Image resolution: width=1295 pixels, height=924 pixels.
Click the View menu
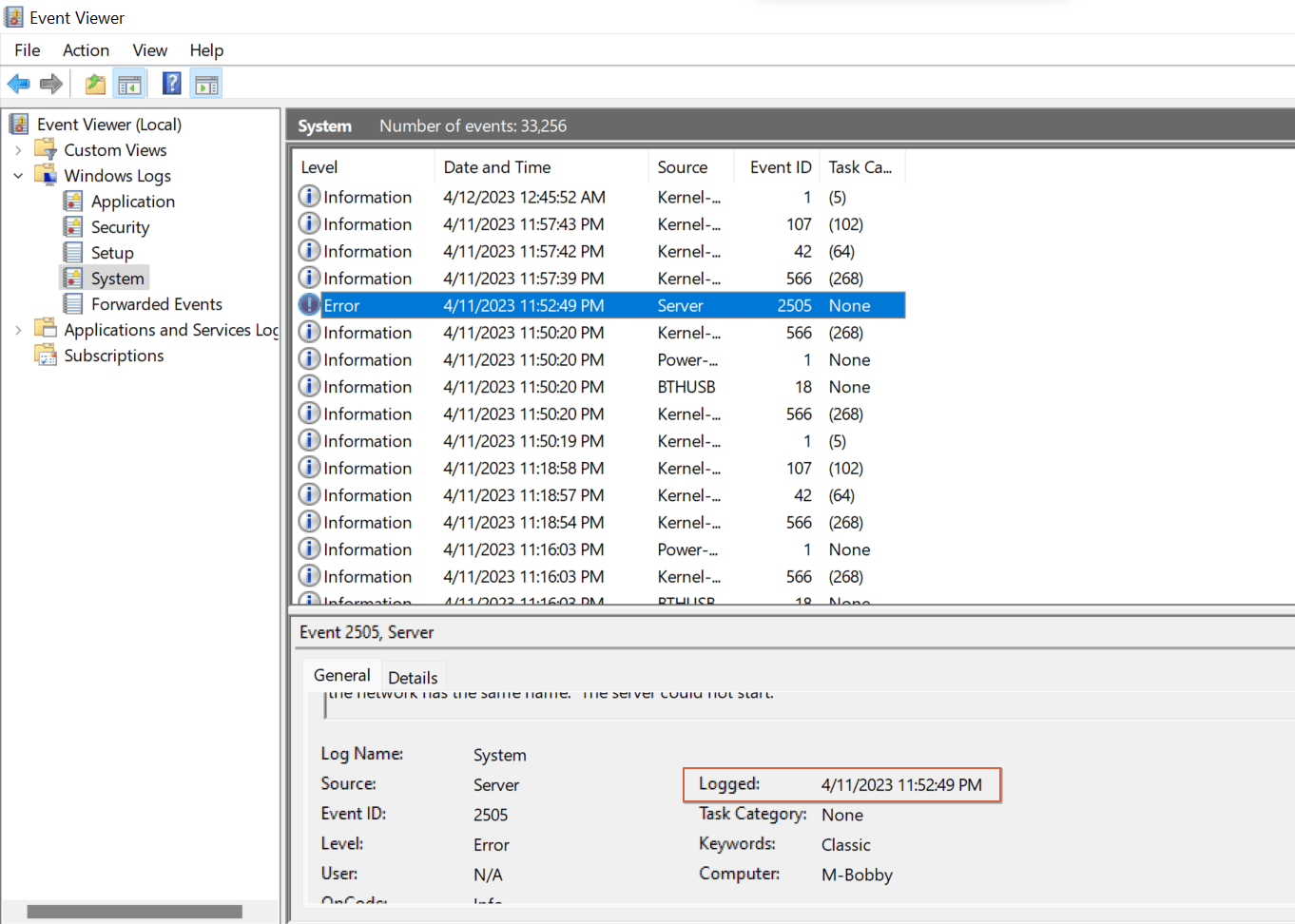(149, 49)
